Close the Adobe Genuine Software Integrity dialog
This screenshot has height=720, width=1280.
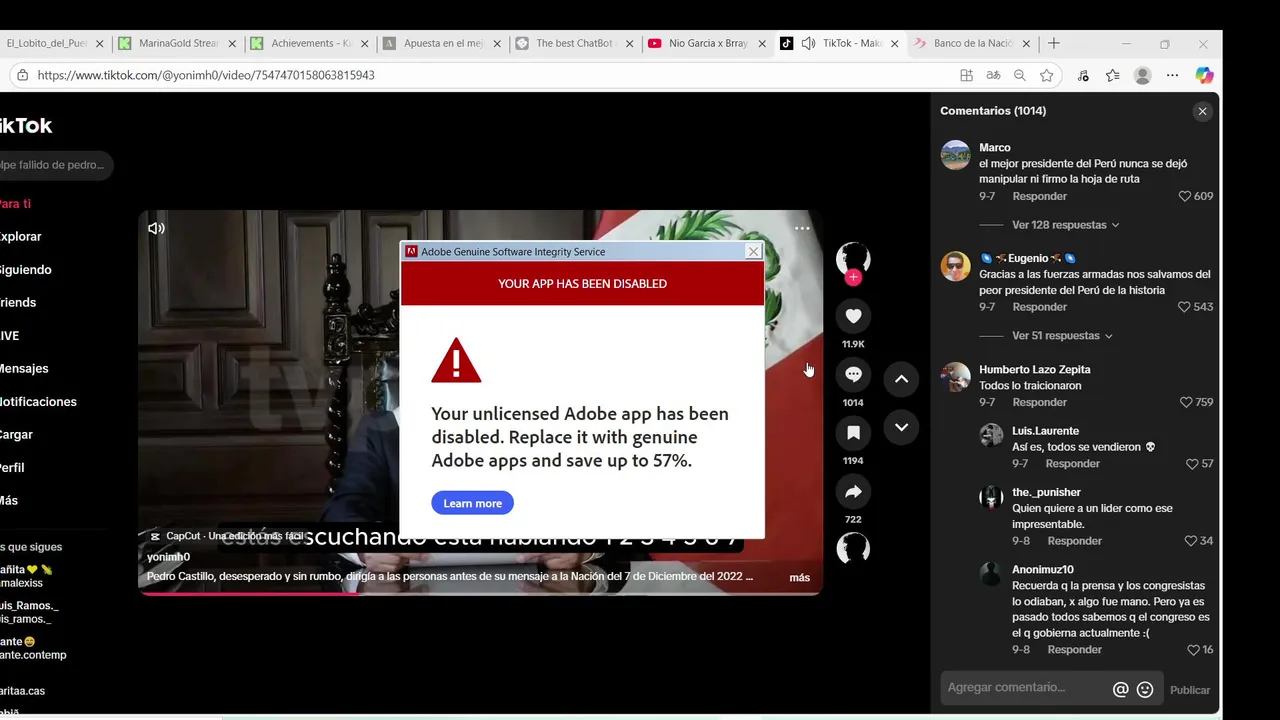753,252
